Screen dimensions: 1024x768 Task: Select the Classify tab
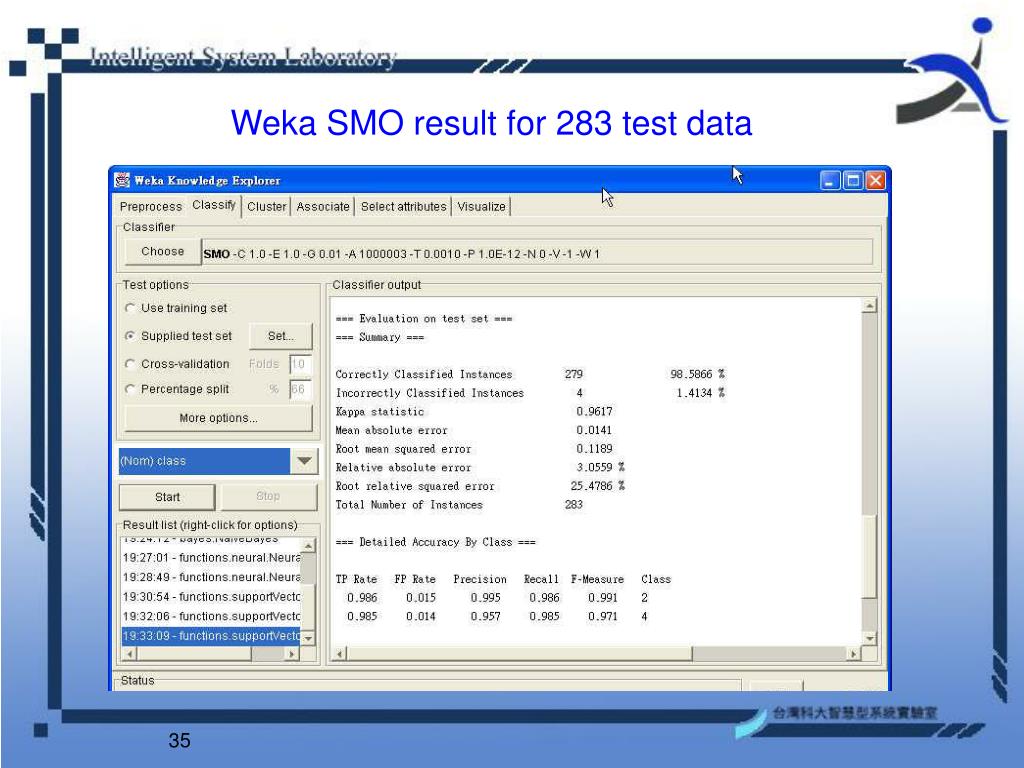214,205
